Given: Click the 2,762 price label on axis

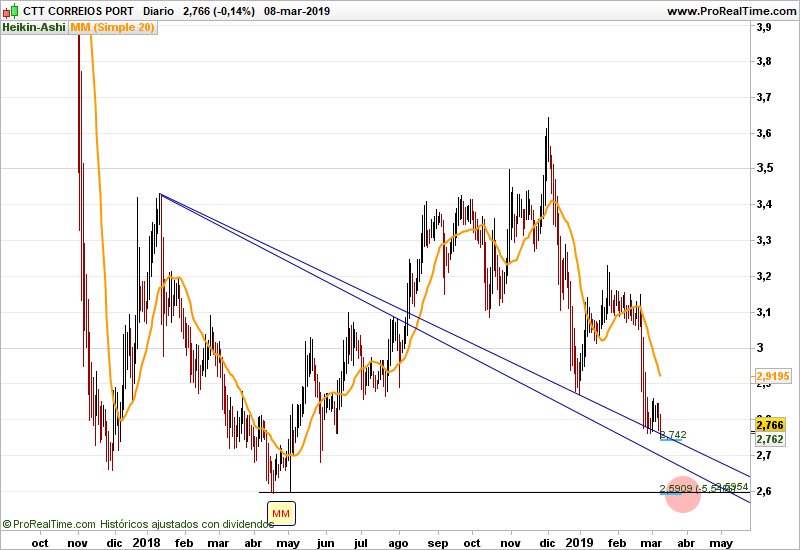Looking at the screenshot, I should (770, 439).
